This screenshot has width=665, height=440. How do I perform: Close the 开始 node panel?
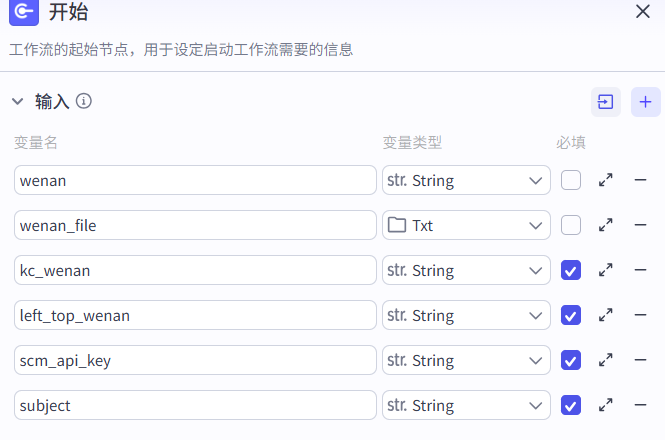[643, 12]
